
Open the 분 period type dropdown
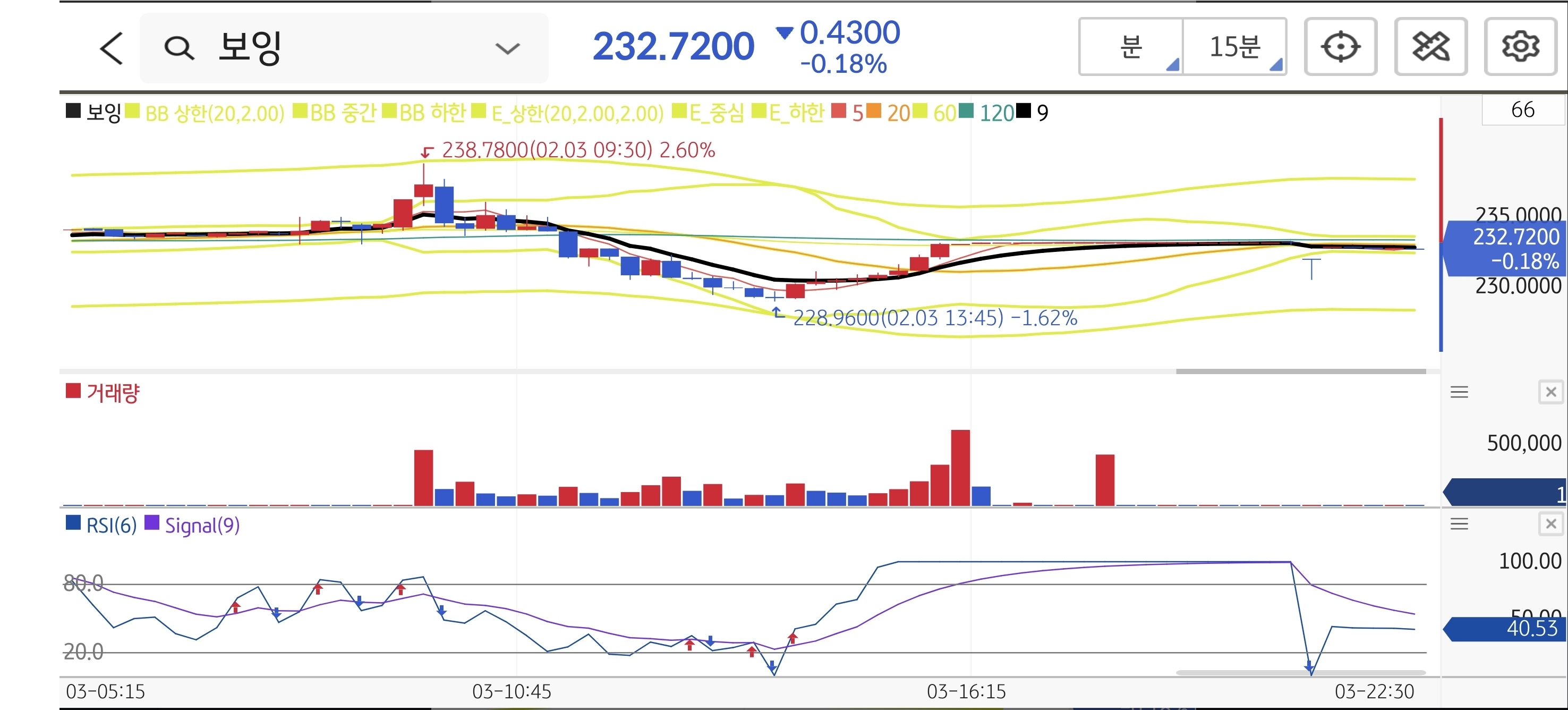(x=1131, y=47)
